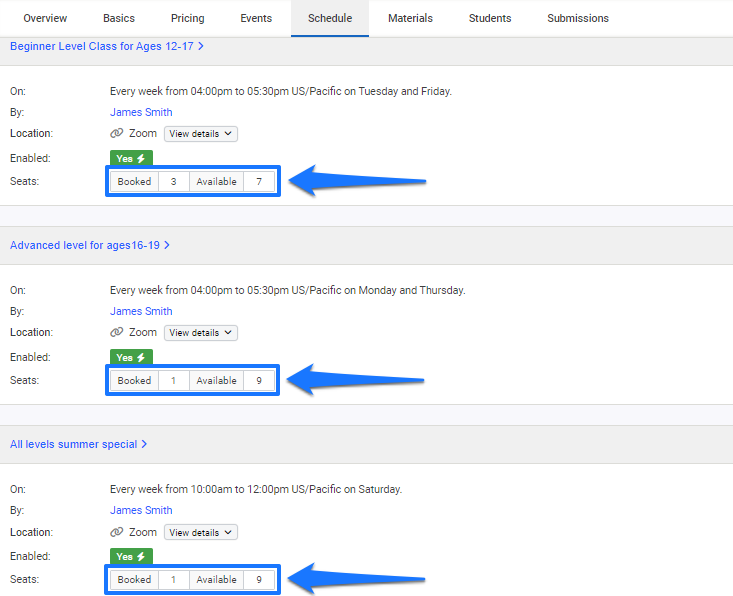This screenshot has height=596, width=733.
Task: Click the Tuesday and Friday schedule text
Action: 281,91
